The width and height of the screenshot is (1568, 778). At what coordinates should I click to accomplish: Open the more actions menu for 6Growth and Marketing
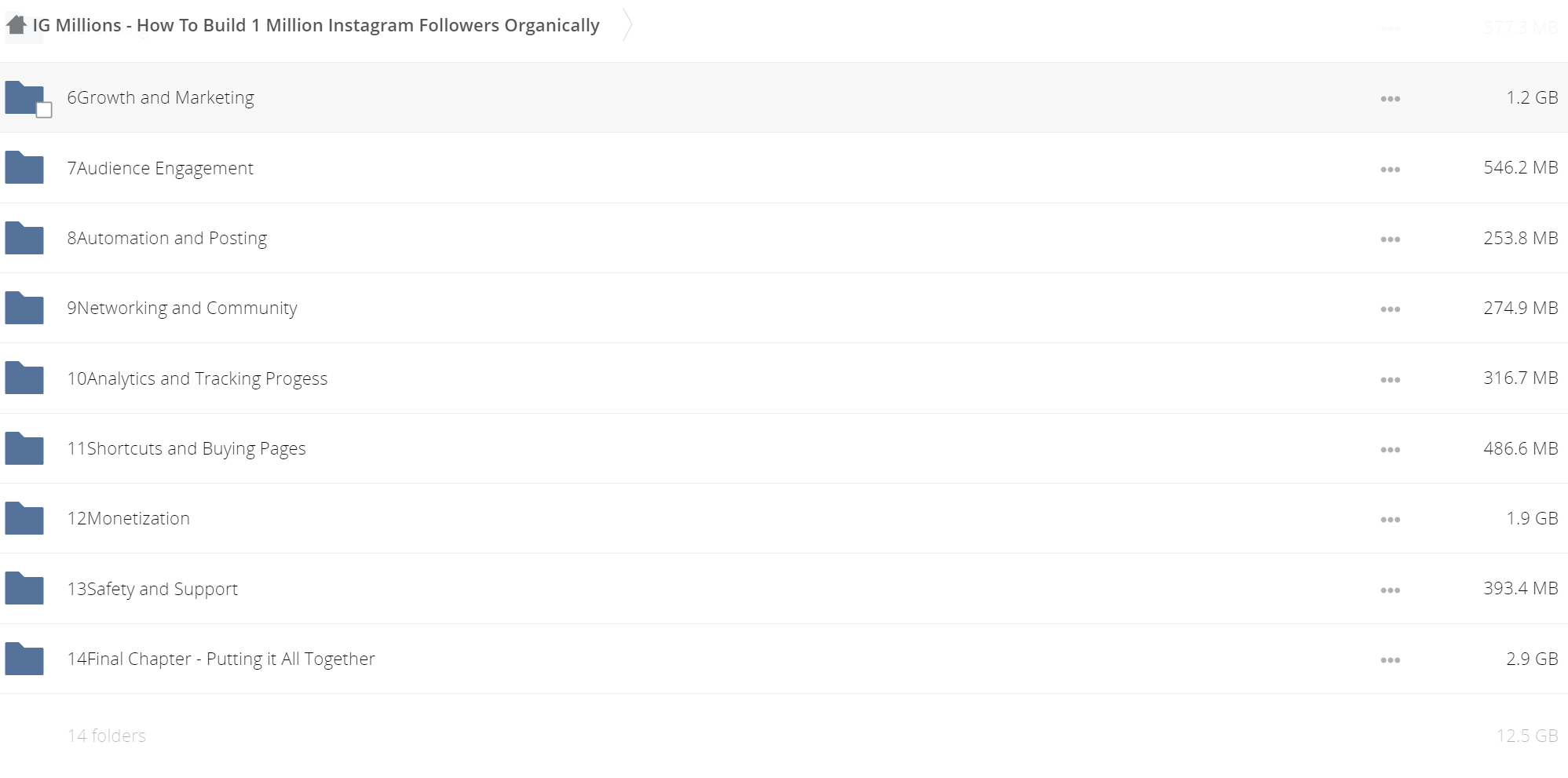click(1390, 99)
